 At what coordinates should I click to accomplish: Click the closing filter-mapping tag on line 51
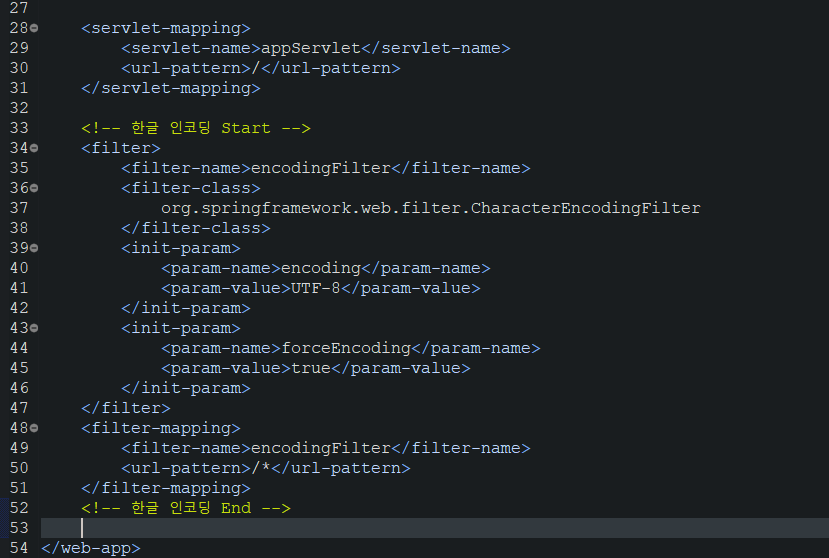click(165, 488)
